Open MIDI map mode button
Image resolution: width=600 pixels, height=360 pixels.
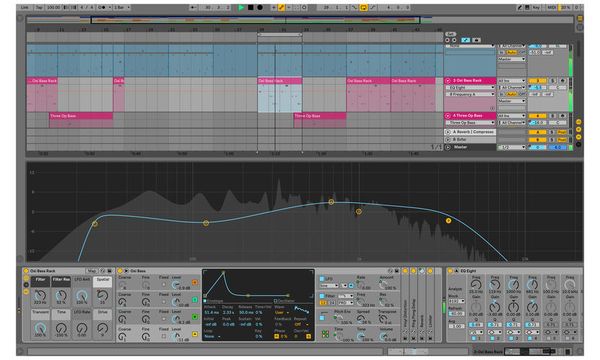551,7
